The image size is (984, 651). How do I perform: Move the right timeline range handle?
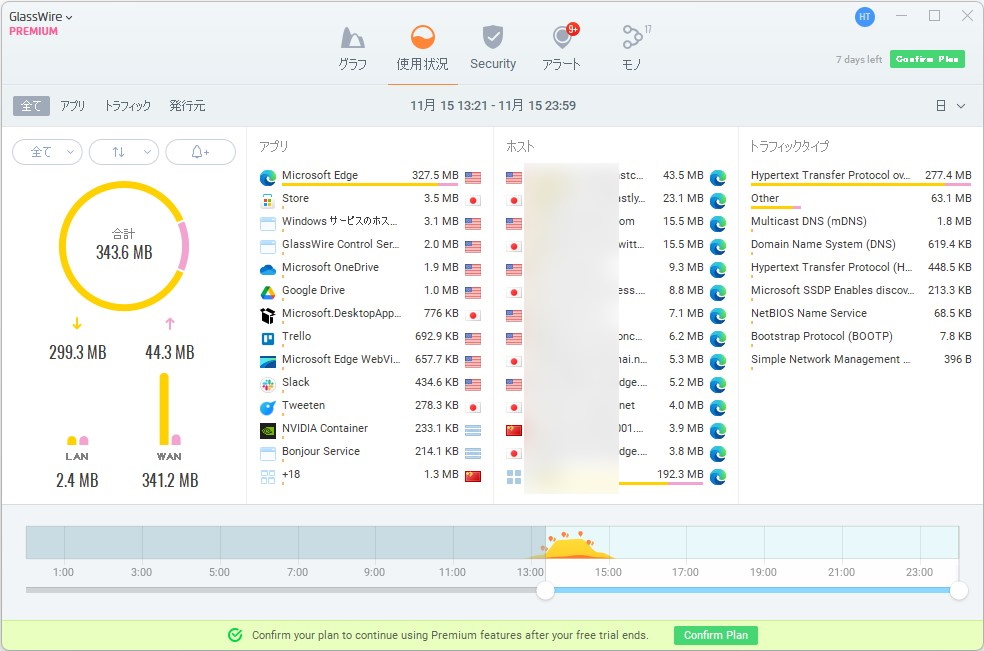pyautogui.click(x=959, y=590)
